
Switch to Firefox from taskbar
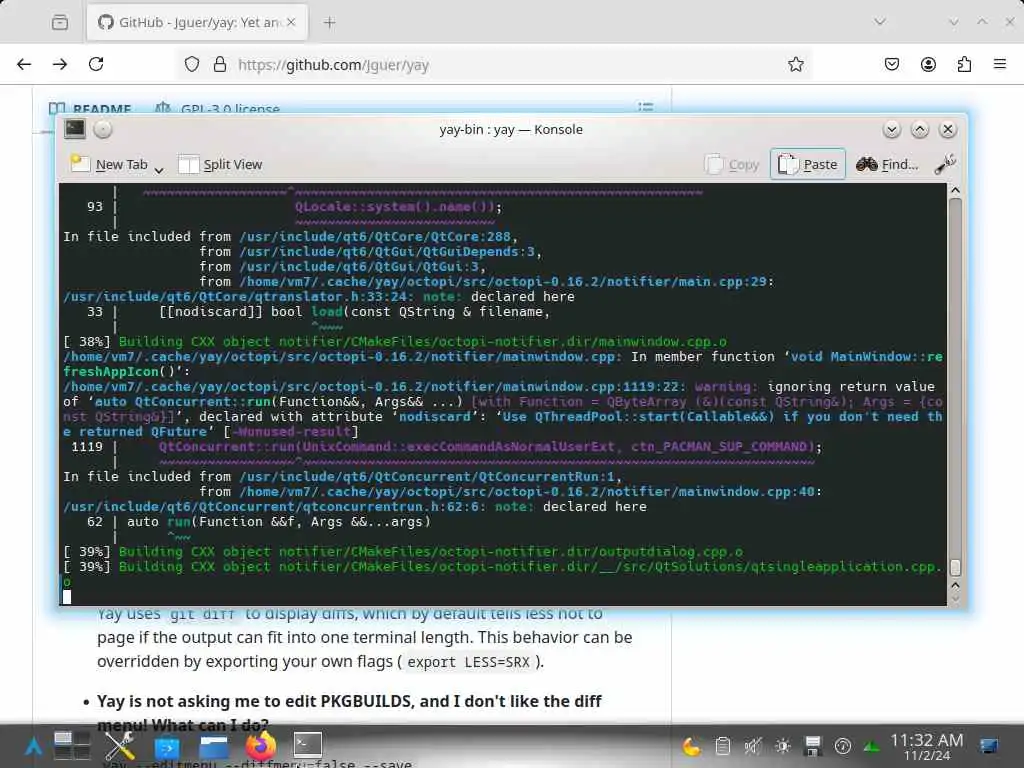click(261, 746)
